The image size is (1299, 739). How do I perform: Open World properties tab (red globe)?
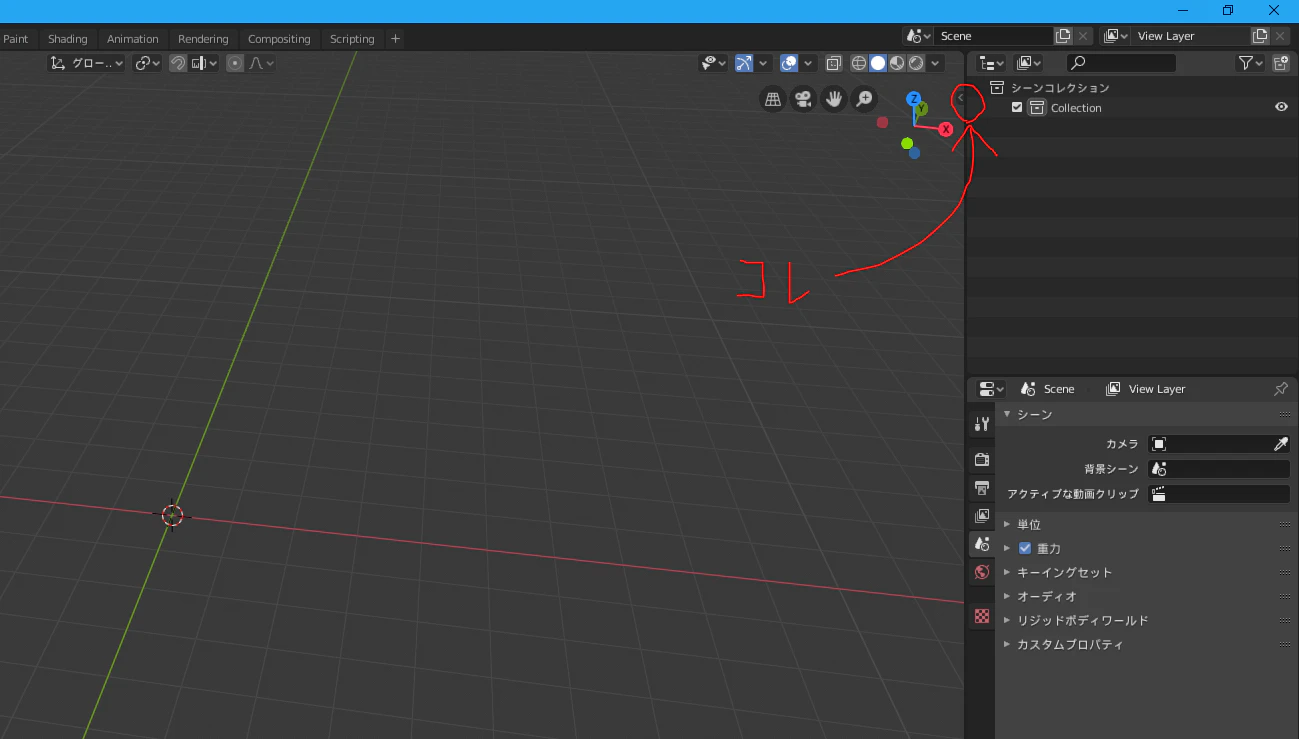982,572
